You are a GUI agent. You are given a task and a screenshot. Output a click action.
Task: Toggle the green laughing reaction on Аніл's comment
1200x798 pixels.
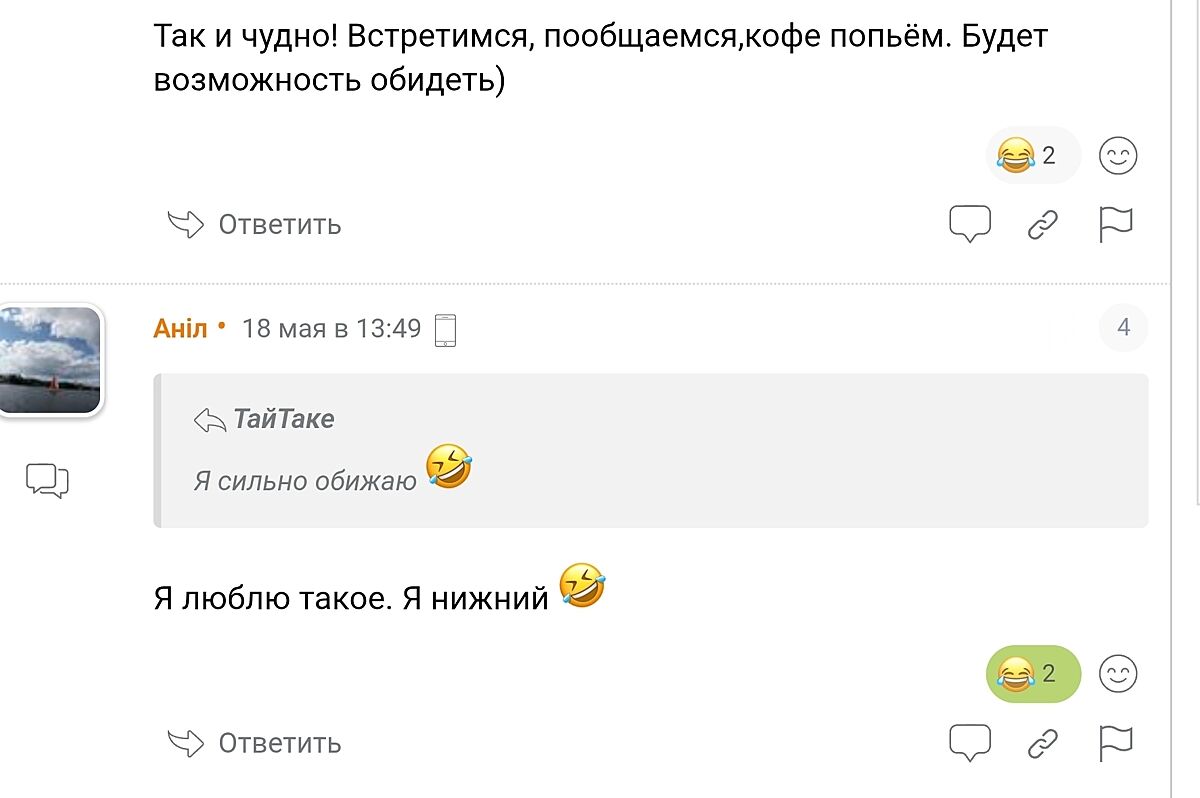pyautogui.click(x=1033, y=674)
